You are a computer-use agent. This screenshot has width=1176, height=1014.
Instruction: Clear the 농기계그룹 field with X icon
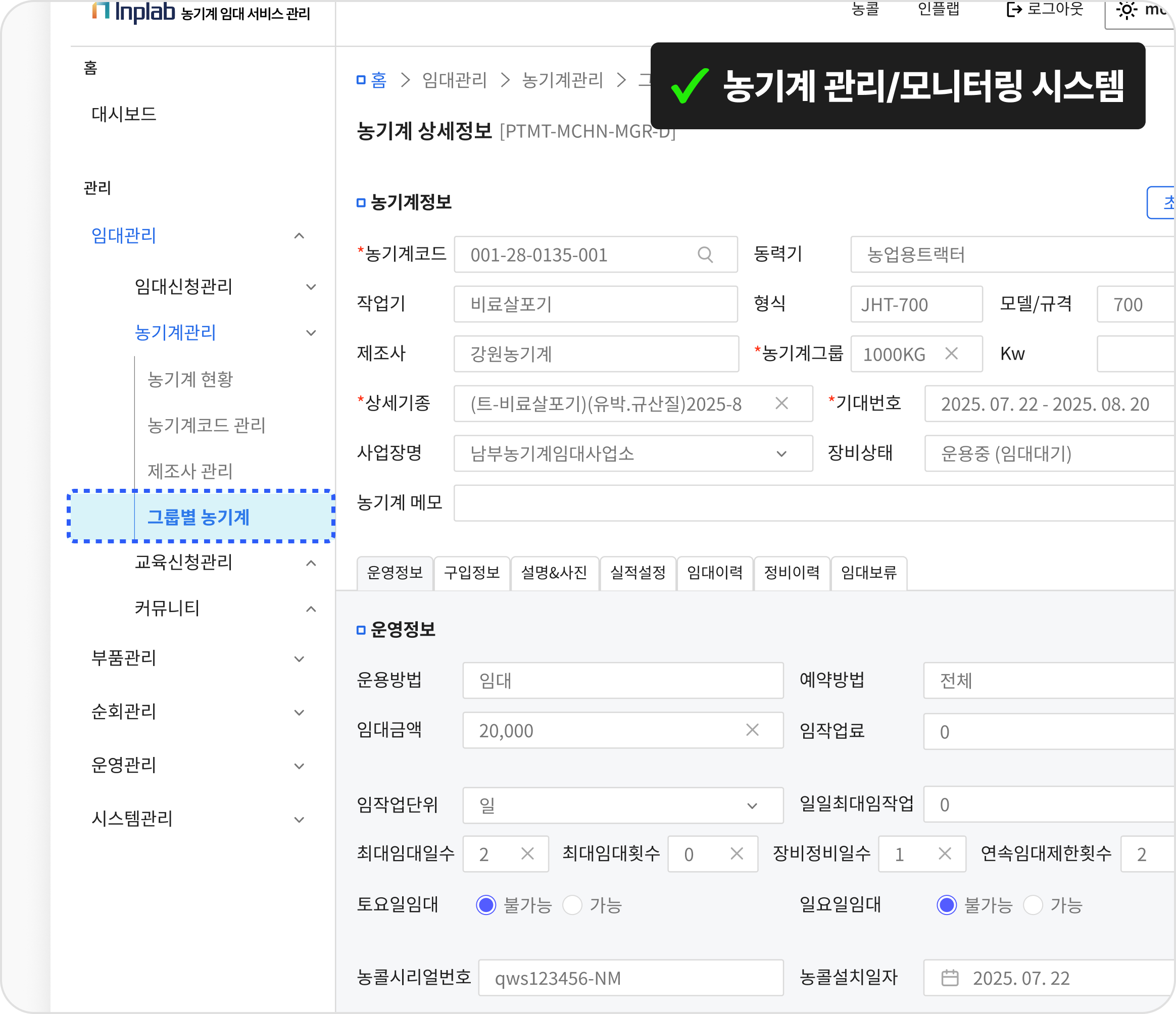pyautogui.click(x=951, y=353)
